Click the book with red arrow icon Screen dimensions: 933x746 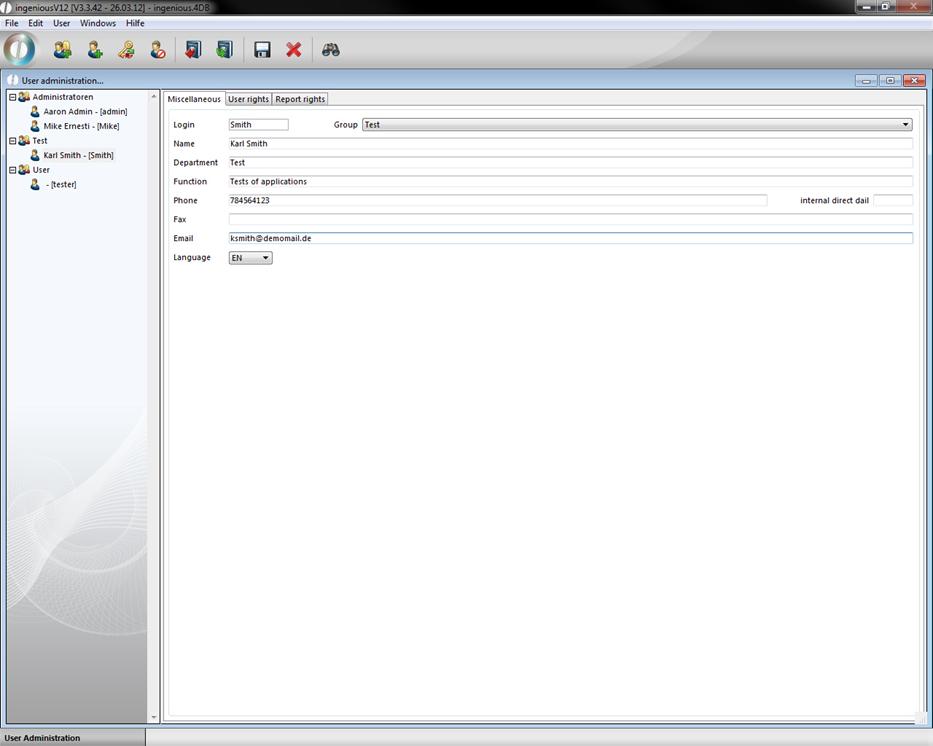(x=193, y=49)
